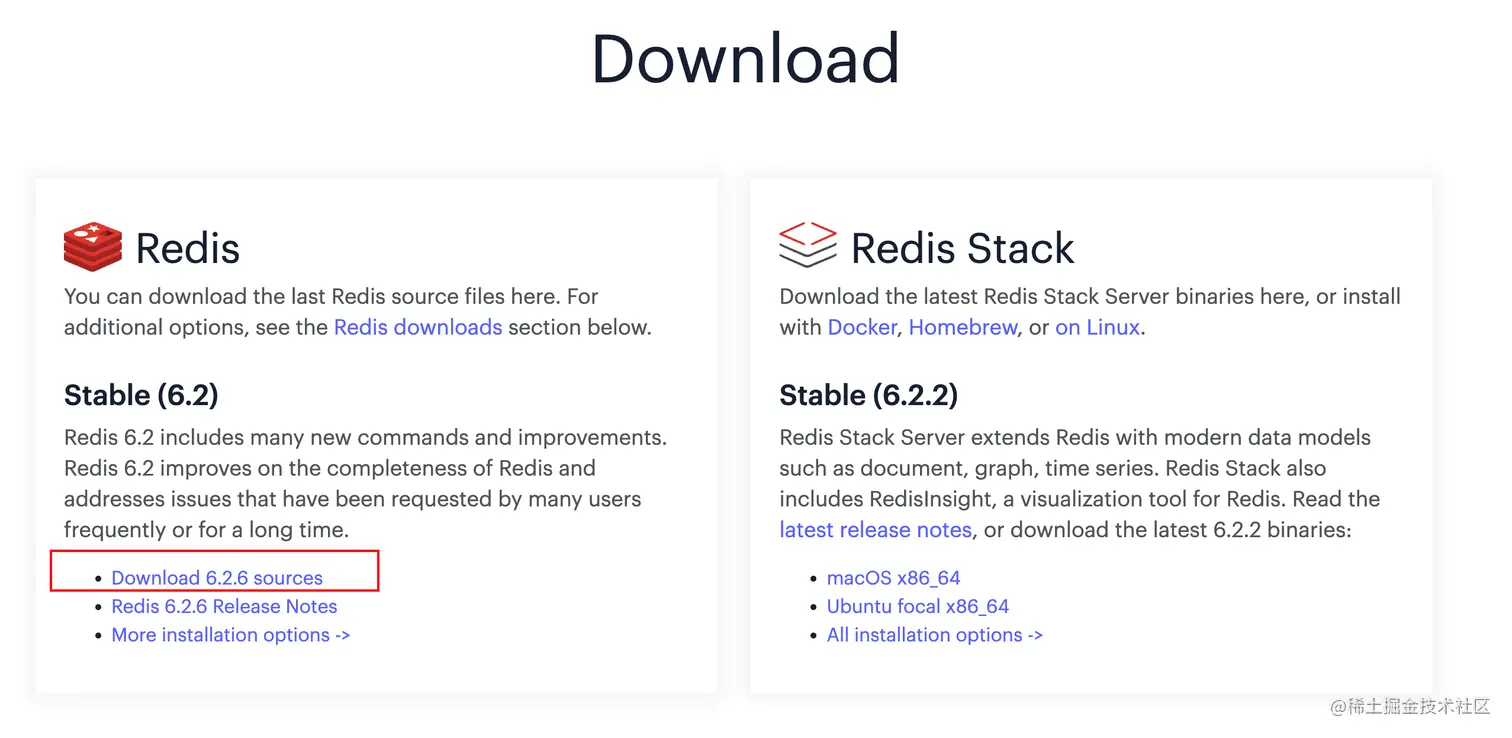1512x738 pixels.
Task: Click More installation options arrow link
Action: point(230,635)
